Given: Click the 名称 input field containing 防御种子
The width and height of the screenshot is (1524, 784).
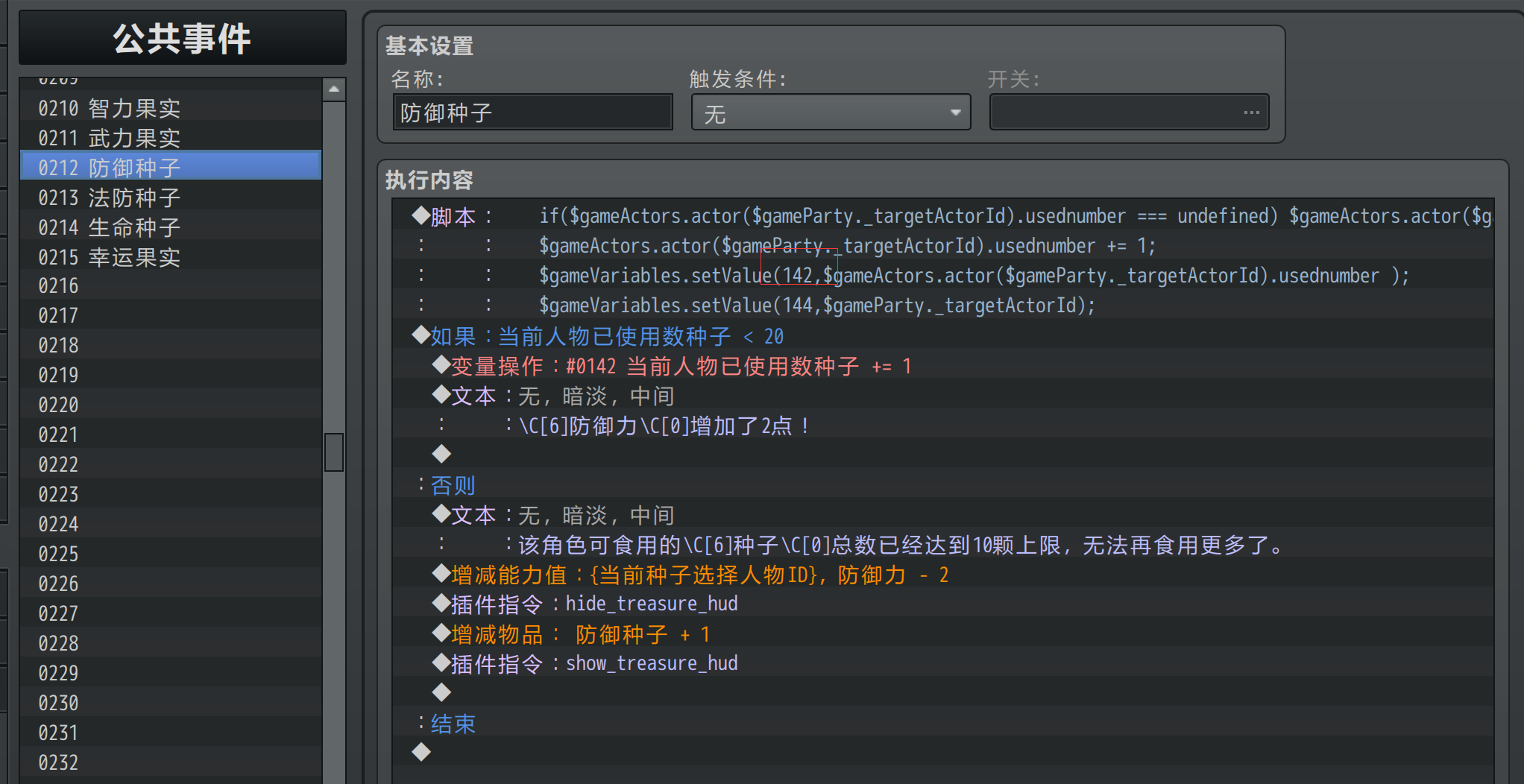Looking at the screenshot, I should tap(532, 113).
